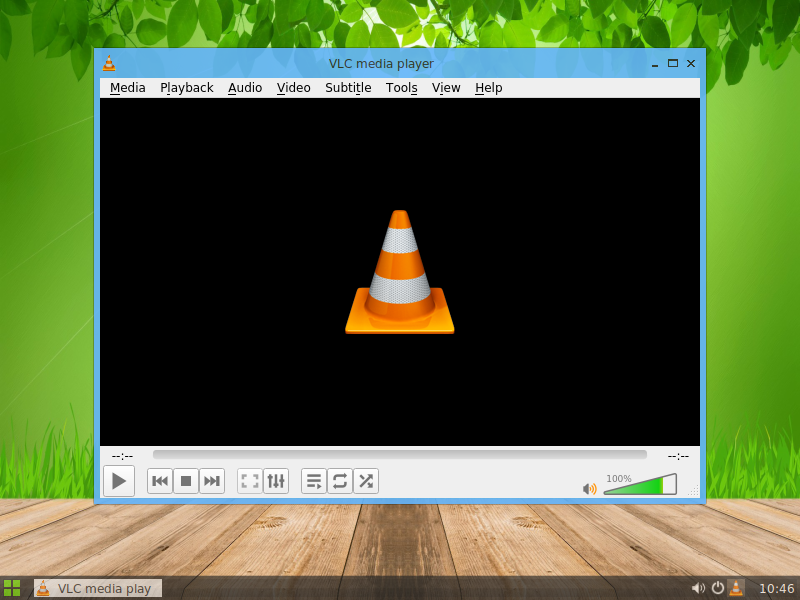Mute audio via the speaker icon

pos(590,488)
